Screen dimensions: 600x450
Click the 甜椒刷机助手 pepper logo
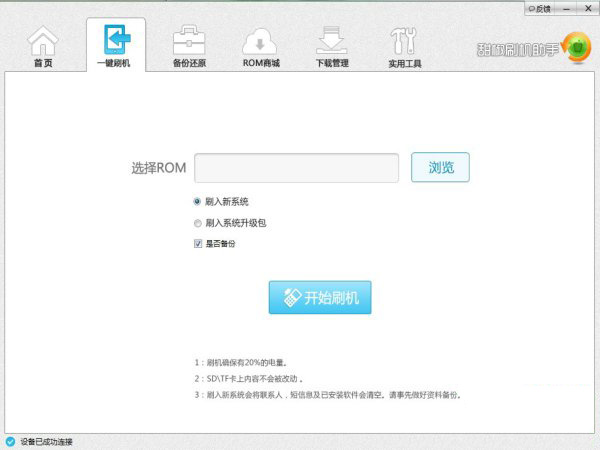(x=576, y=47)
